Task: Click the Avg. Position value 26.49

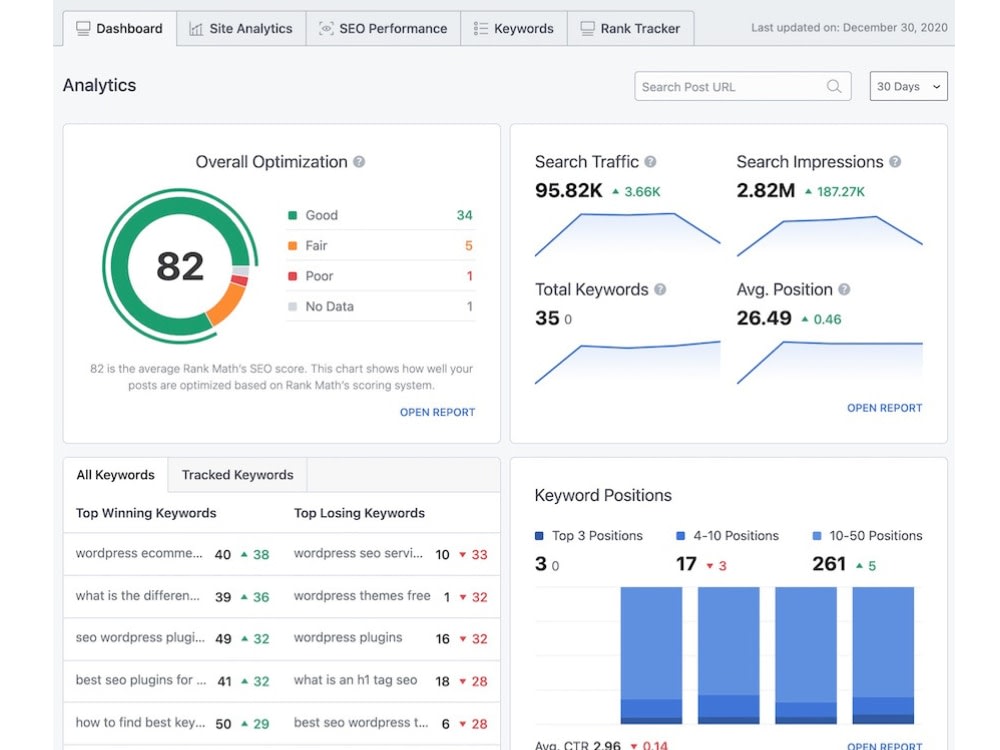Action: click(764, 318)
